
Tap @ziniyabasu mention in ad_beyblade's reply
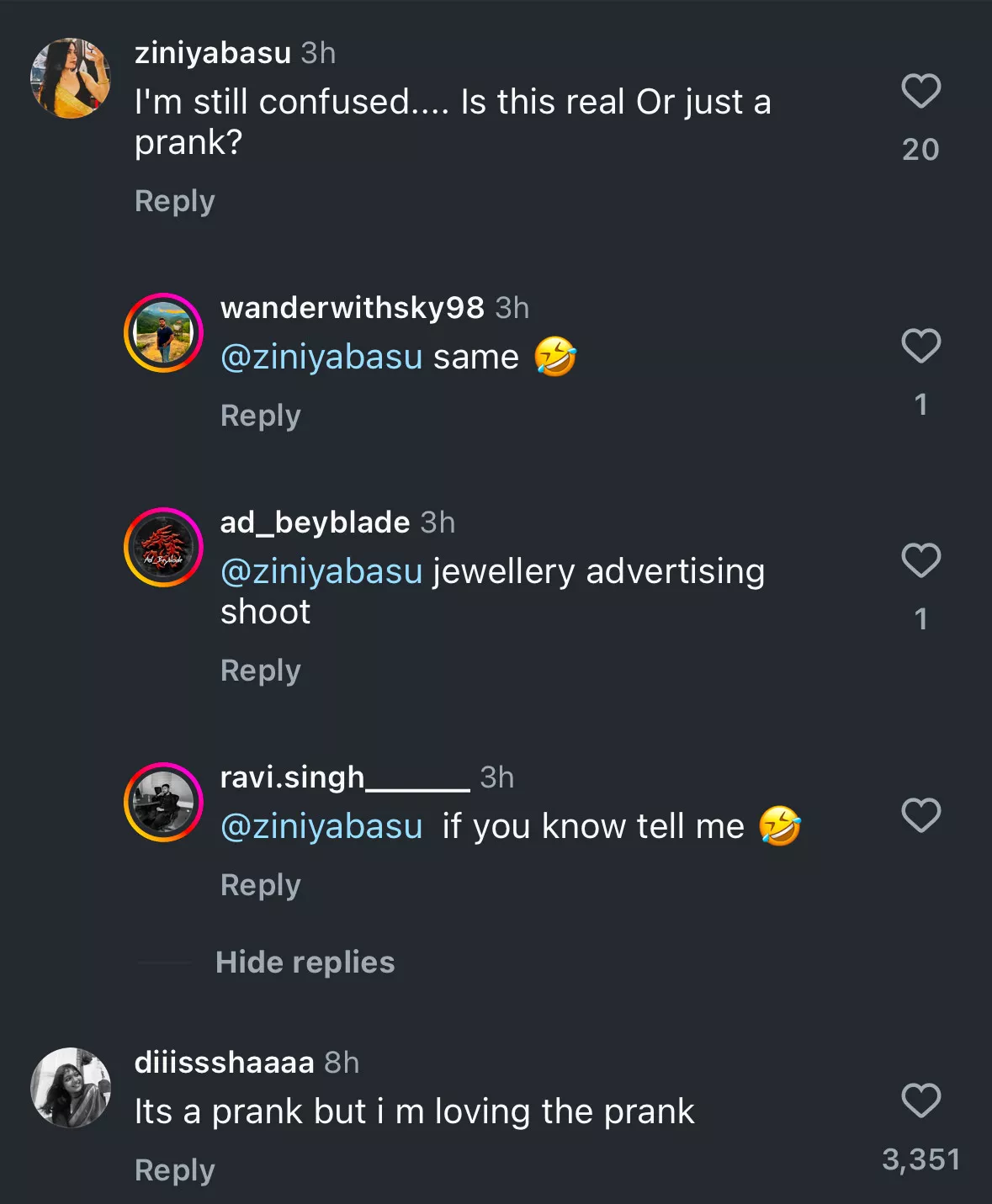pyautogui.click(x=321, y=572)
